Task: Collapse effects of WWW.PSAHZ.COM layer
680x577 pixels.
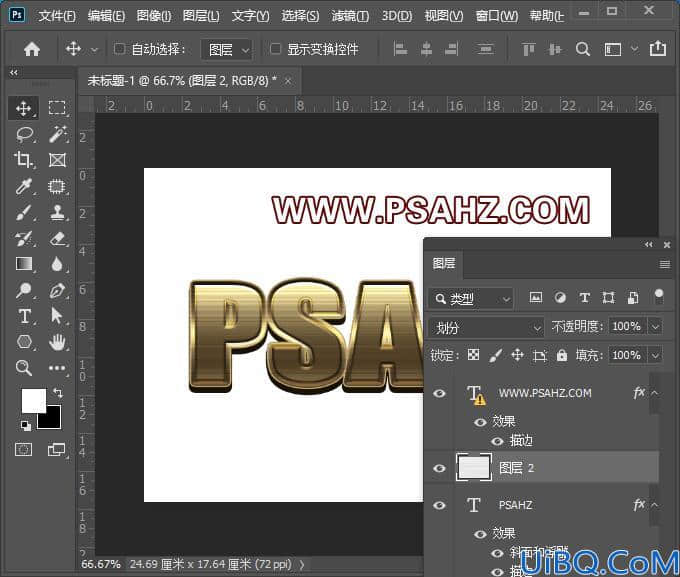Action: point(654,393)
